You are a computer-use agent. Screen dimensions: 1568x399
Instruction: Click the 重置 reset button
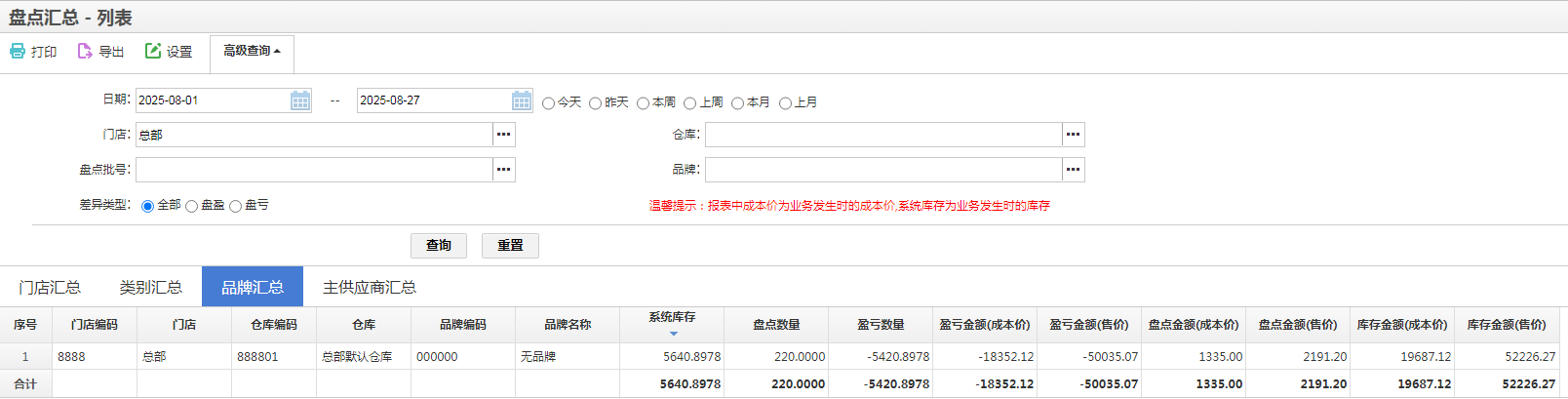(x=510, y=246)
